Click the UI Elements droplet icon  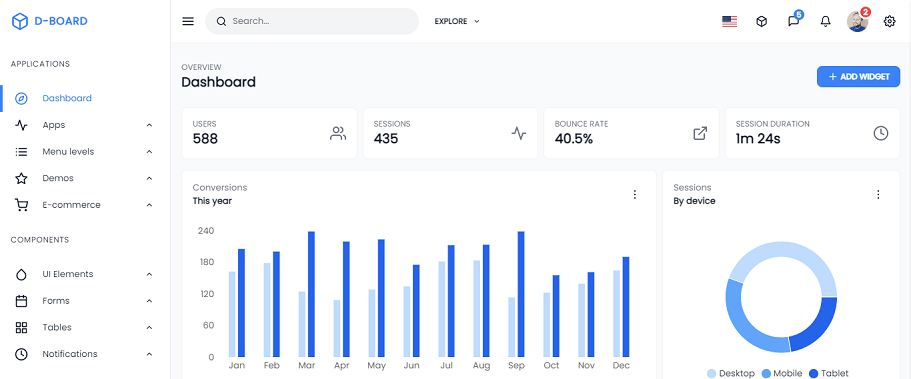[x=21, y=274]
